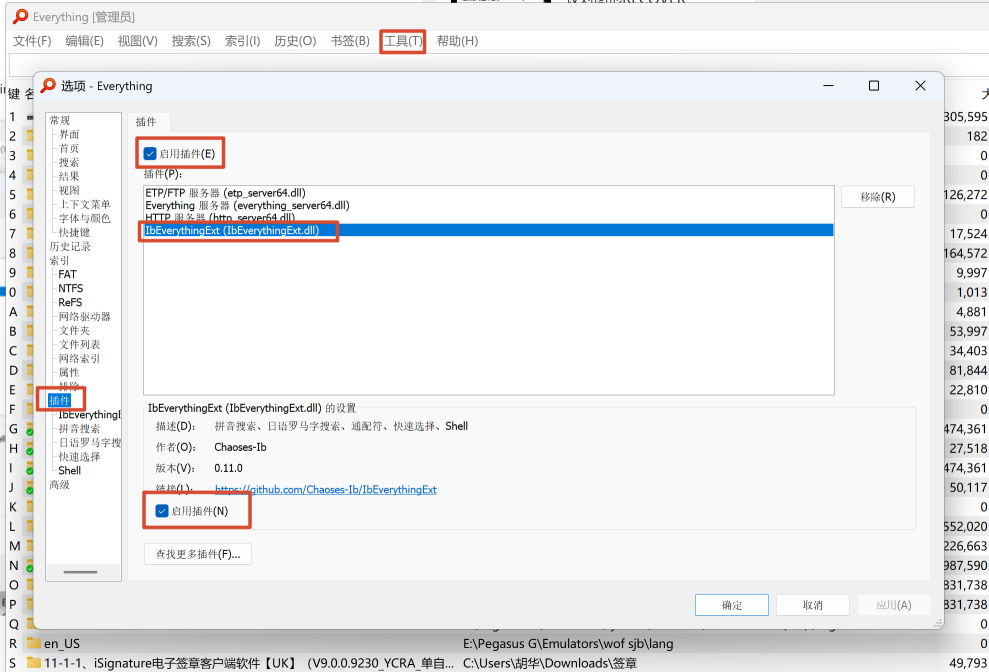Viewport: 989px width, 672px height.
Task: Select 文件夹 in options tree
Action: tap(74, 330)
